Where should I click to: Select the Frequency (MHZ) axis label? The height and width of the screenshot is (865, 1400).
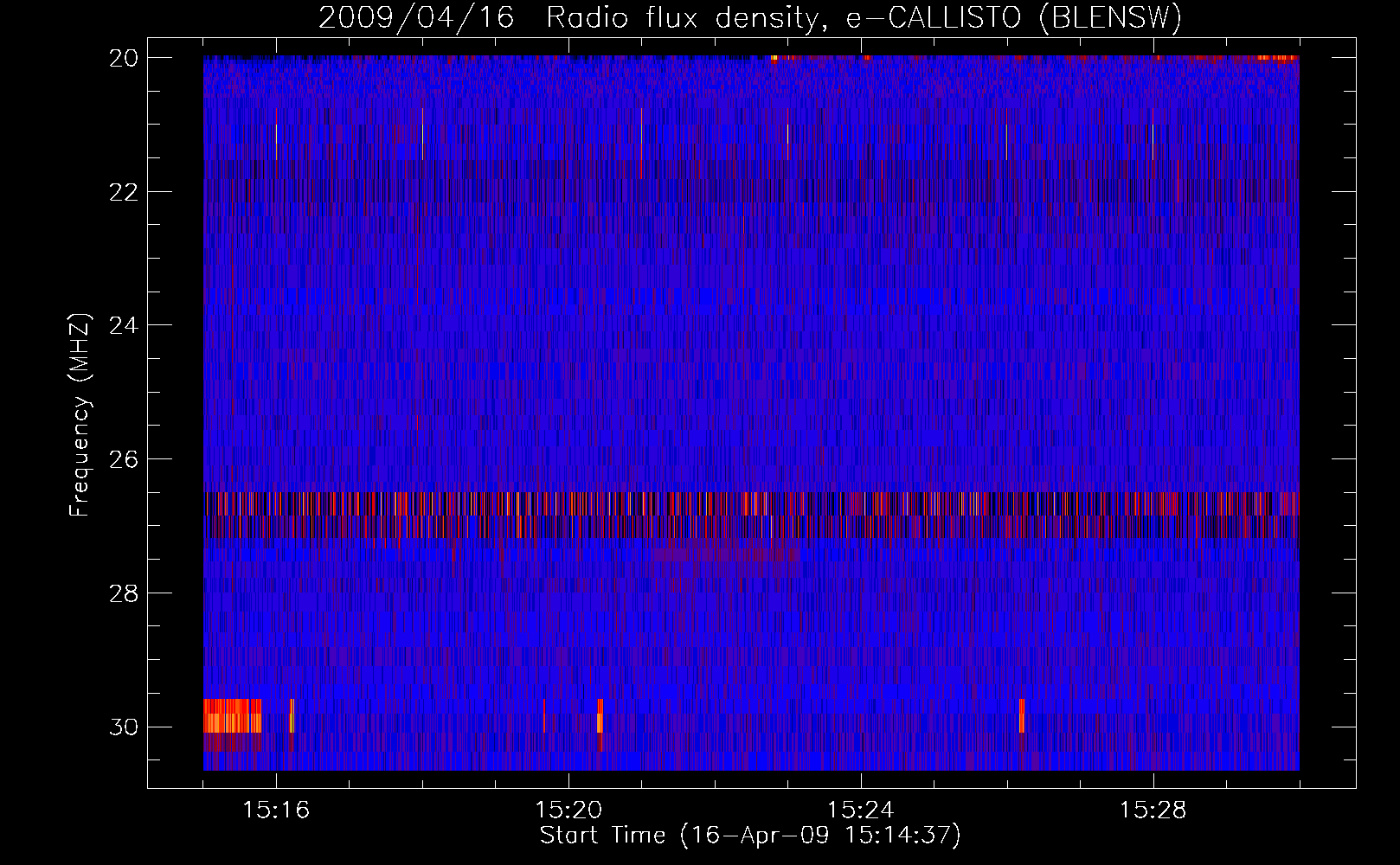[x=80, y=415]
